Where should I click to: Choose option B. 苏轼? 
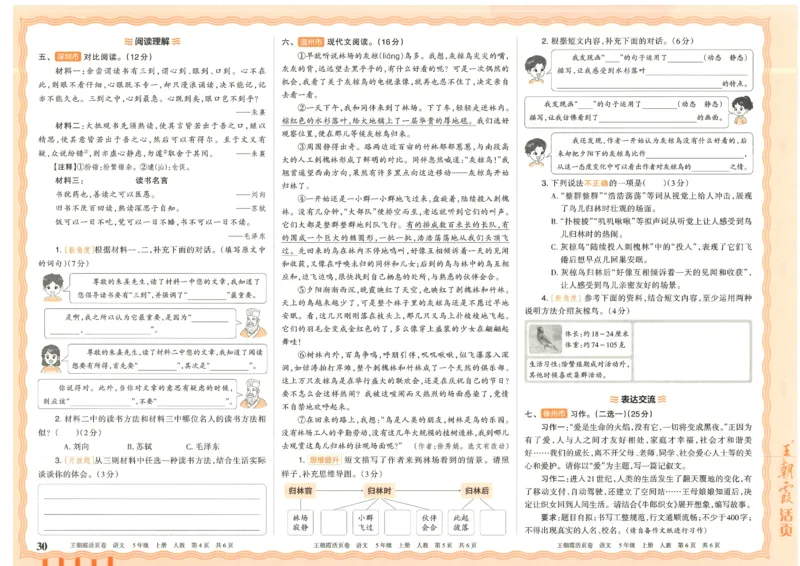tap(140, 446)
